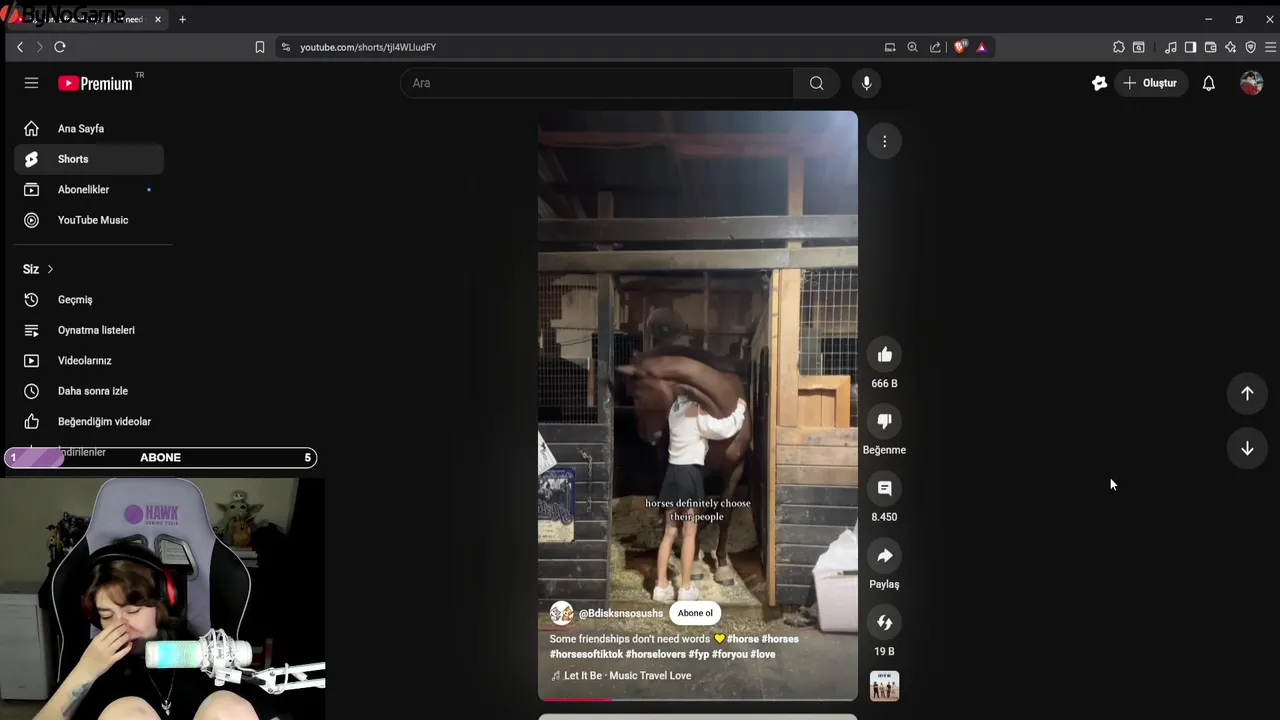Click the sound thumbnail below remix
This screenshot has height=720, width=1280.
[884, 686]
